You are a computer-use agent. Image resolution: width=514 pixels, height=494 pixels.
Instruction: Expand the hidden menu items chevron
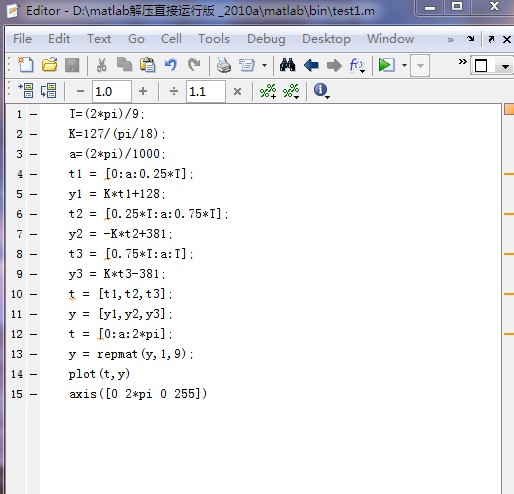[450, 40]
